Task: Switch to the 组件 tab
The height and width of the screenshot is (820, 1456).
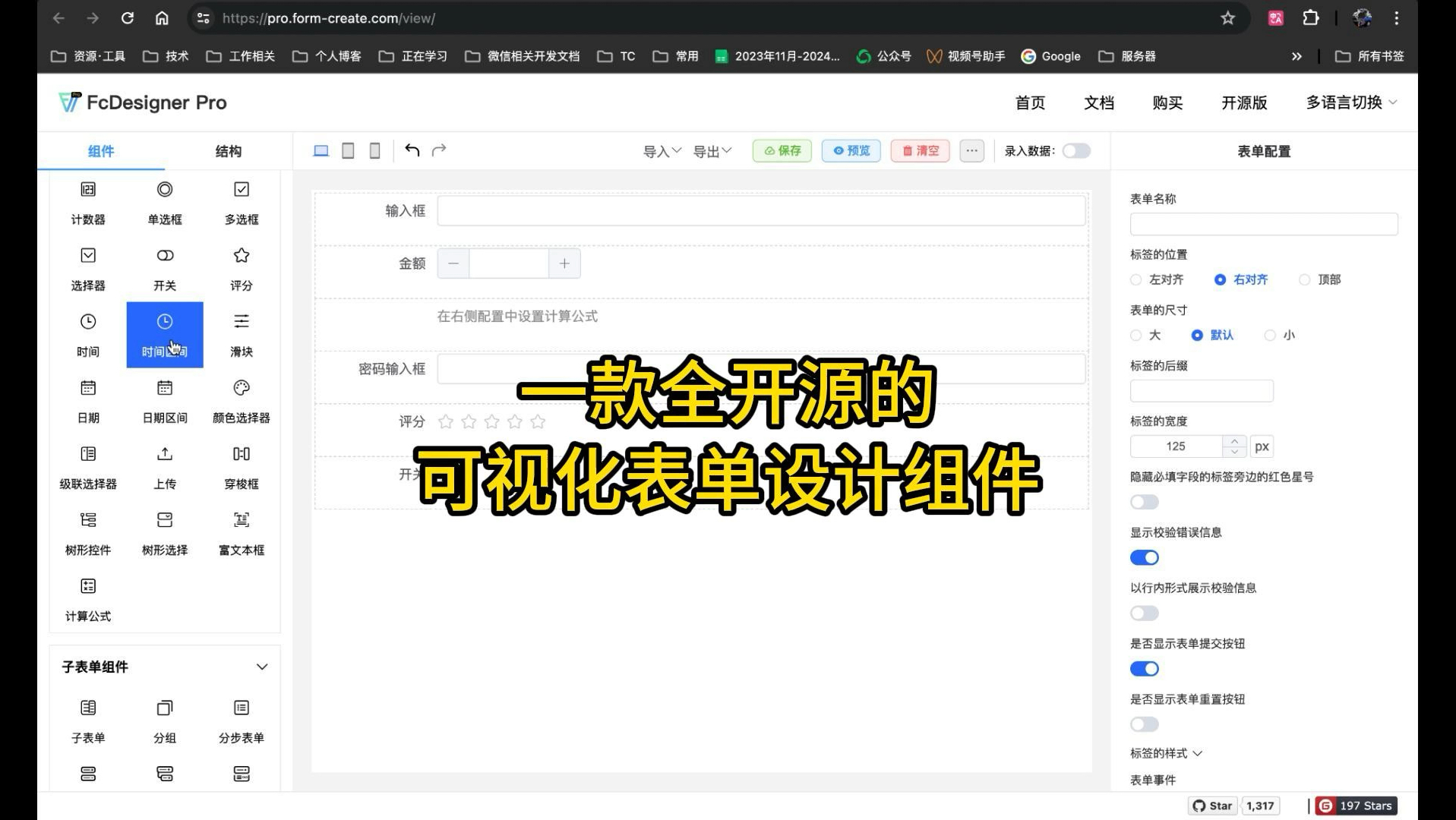Action: [x=101, y=151]
